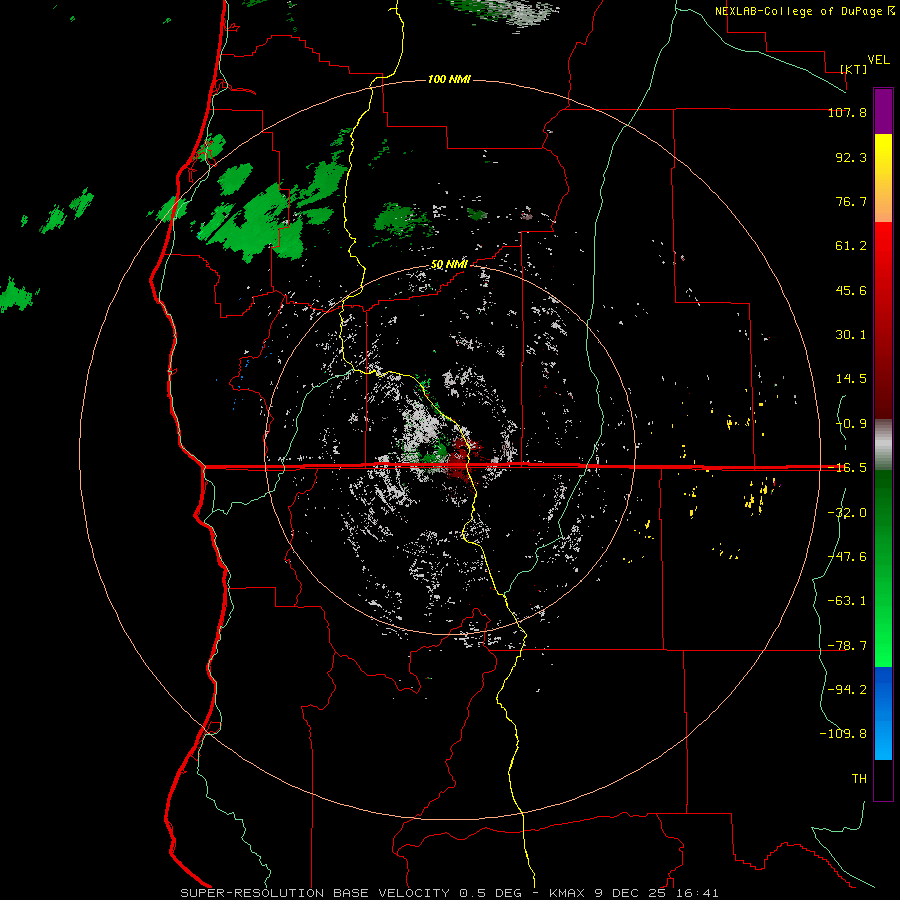Image resolution: width=900 pixels, height=900 pixels.
Task: Click the VEL legend title
Action: click(878, 60)
